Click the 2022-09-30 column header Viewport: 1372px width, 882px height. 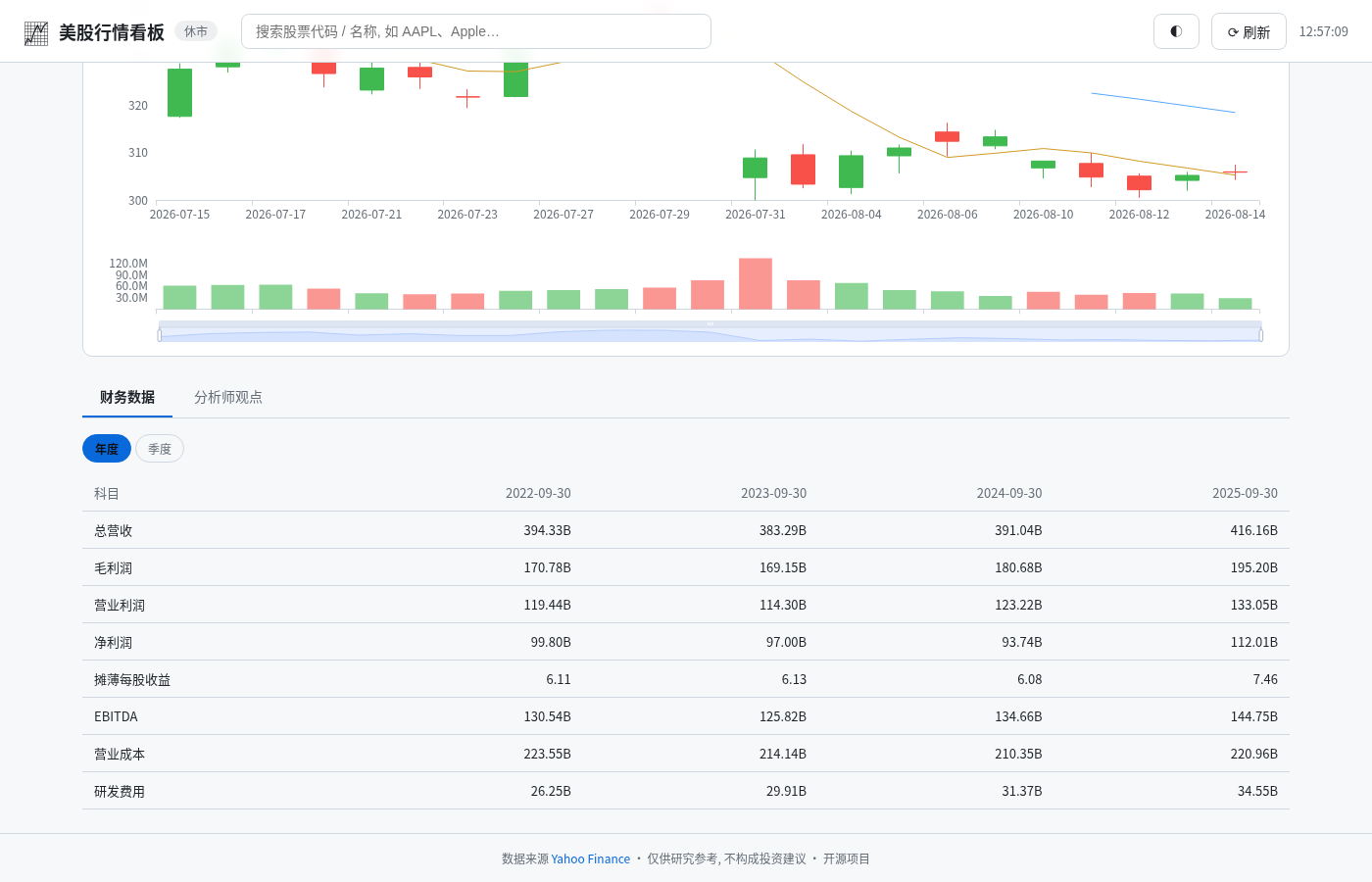point(538,493)
